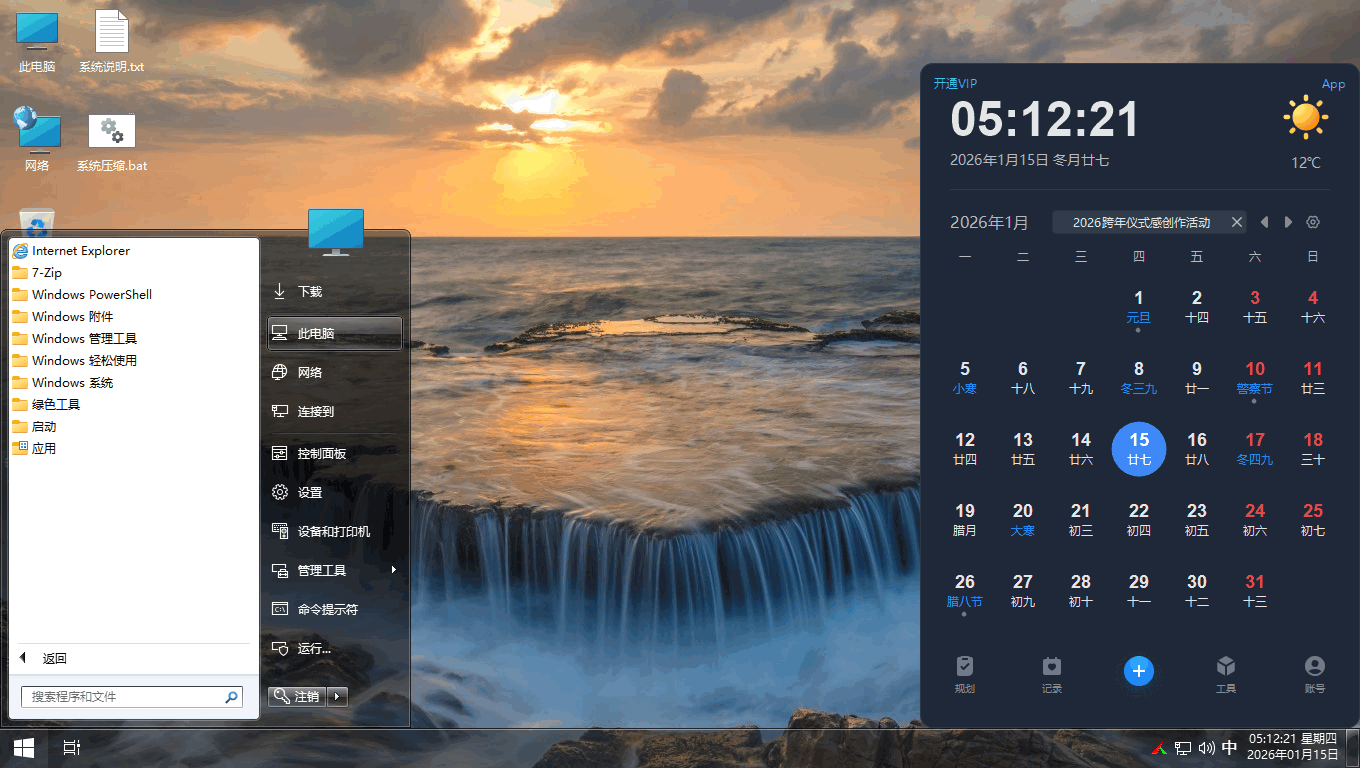Click the 开通VIP link
Screen dimensions: 1360x768
[x=955, y=84]
